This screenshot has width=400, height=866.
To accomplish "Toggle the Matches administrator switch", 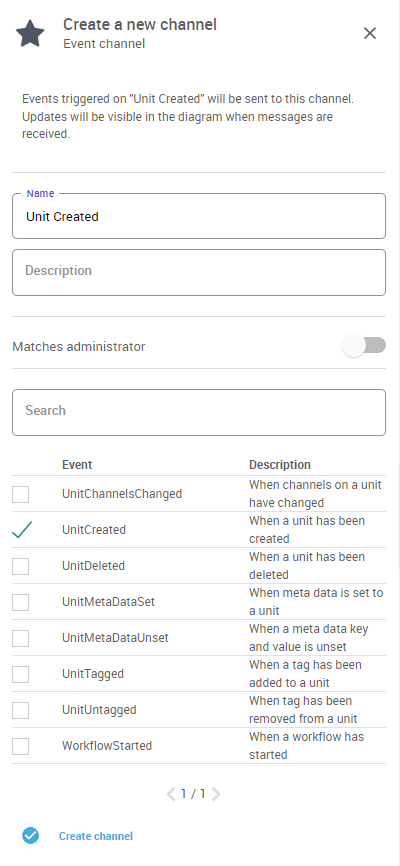I will (x=364, y=346).
